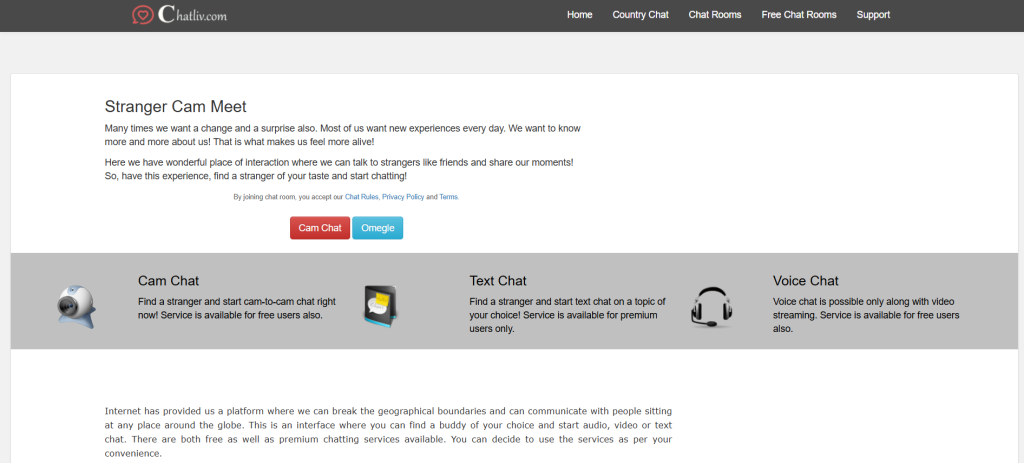Click the paragraph starting "Many times we want"
Image resolution: width=1024 pixels, height=463 pixels.
pyautogui.click(x=343, y=135)
